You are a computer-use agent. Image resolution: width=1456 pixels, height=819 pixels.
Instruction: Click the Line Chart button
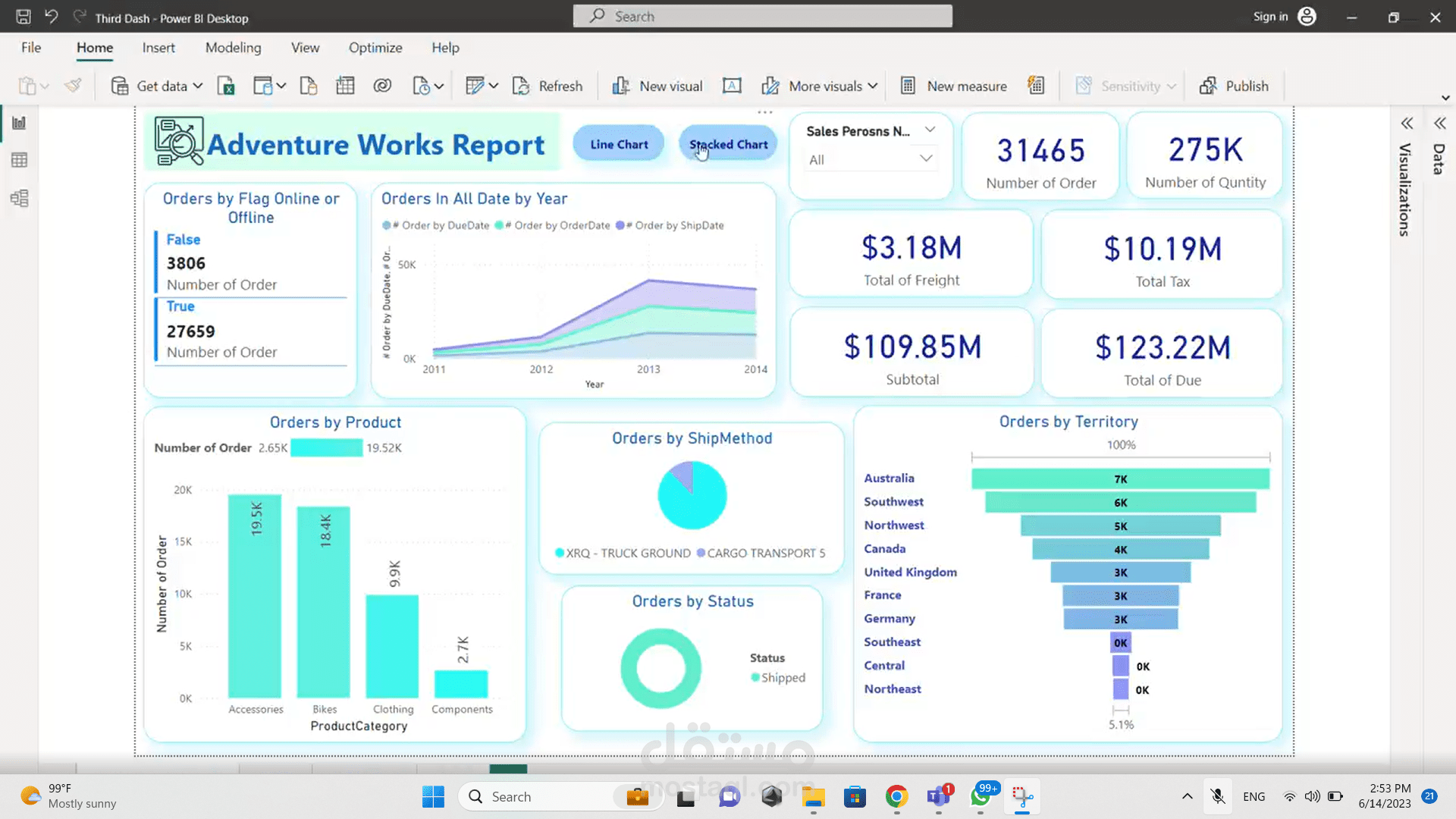618,143
